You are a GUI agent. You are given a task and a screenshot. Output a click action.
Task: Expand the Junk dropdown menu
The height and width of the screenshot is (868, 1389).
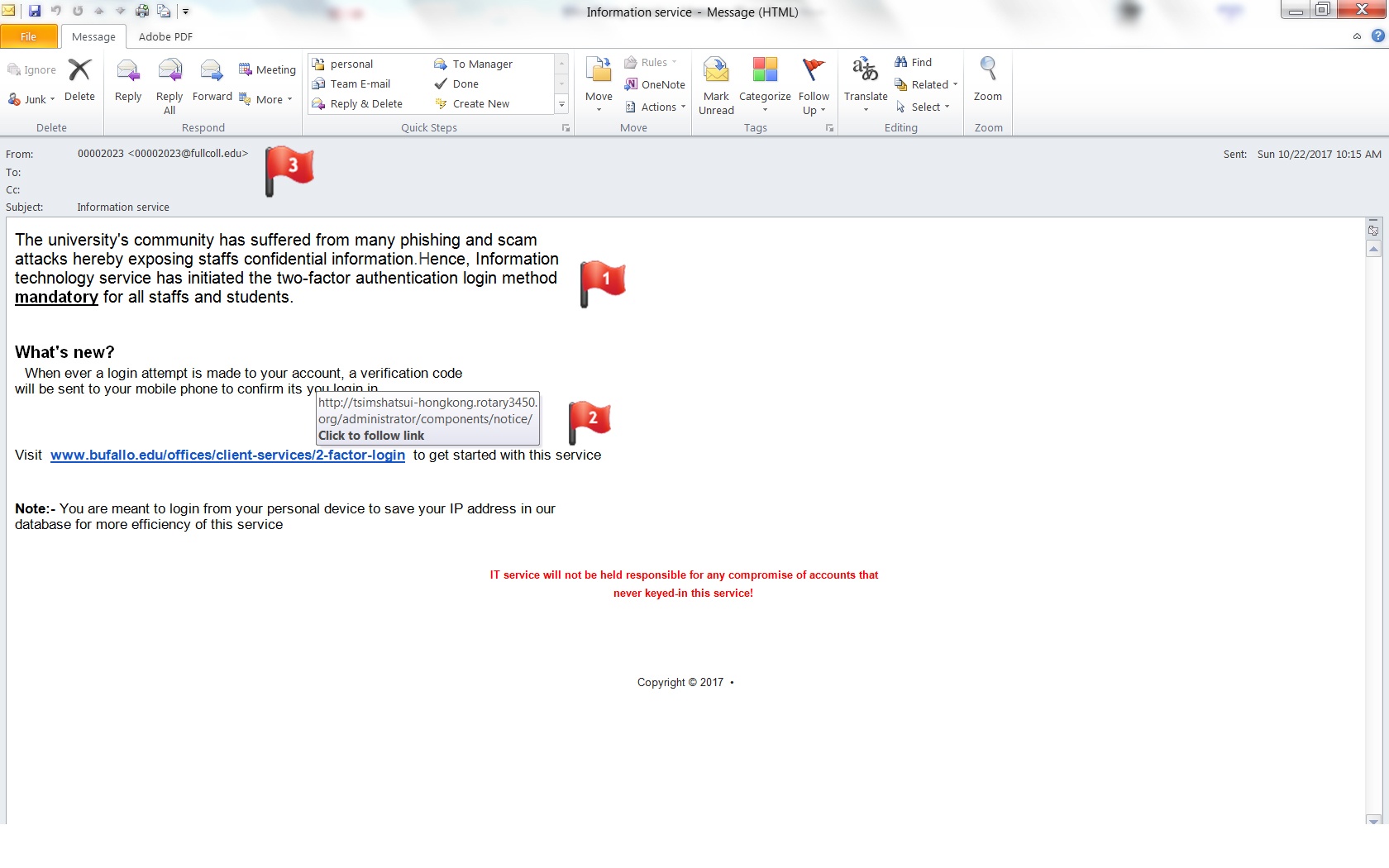click(32, 99)
